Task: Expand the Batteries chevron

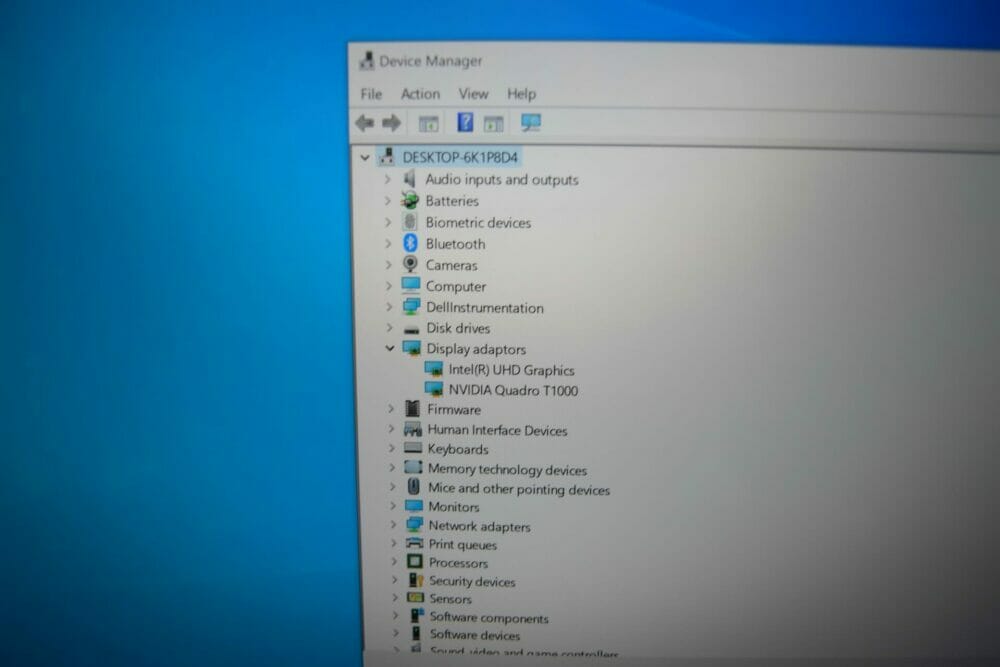Action: 387,201
